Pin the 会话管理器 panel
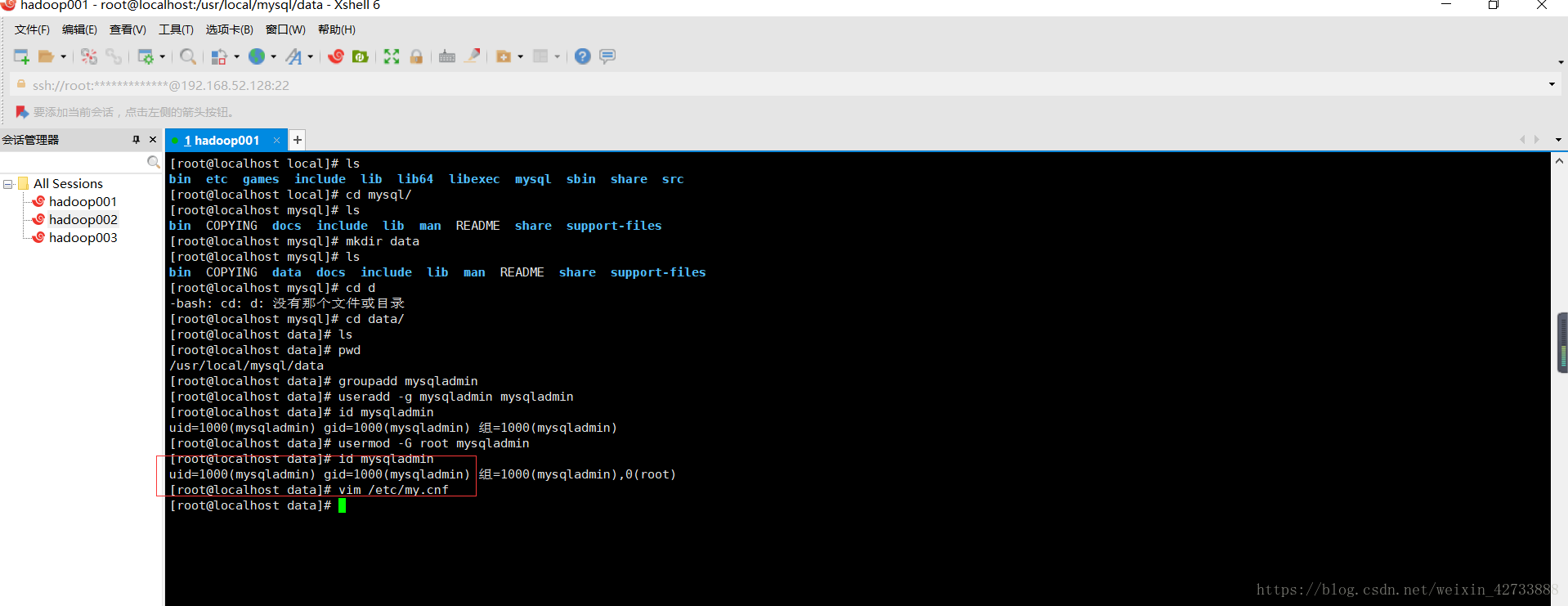This screenshot has height=606, width=1568. point(136,140)
